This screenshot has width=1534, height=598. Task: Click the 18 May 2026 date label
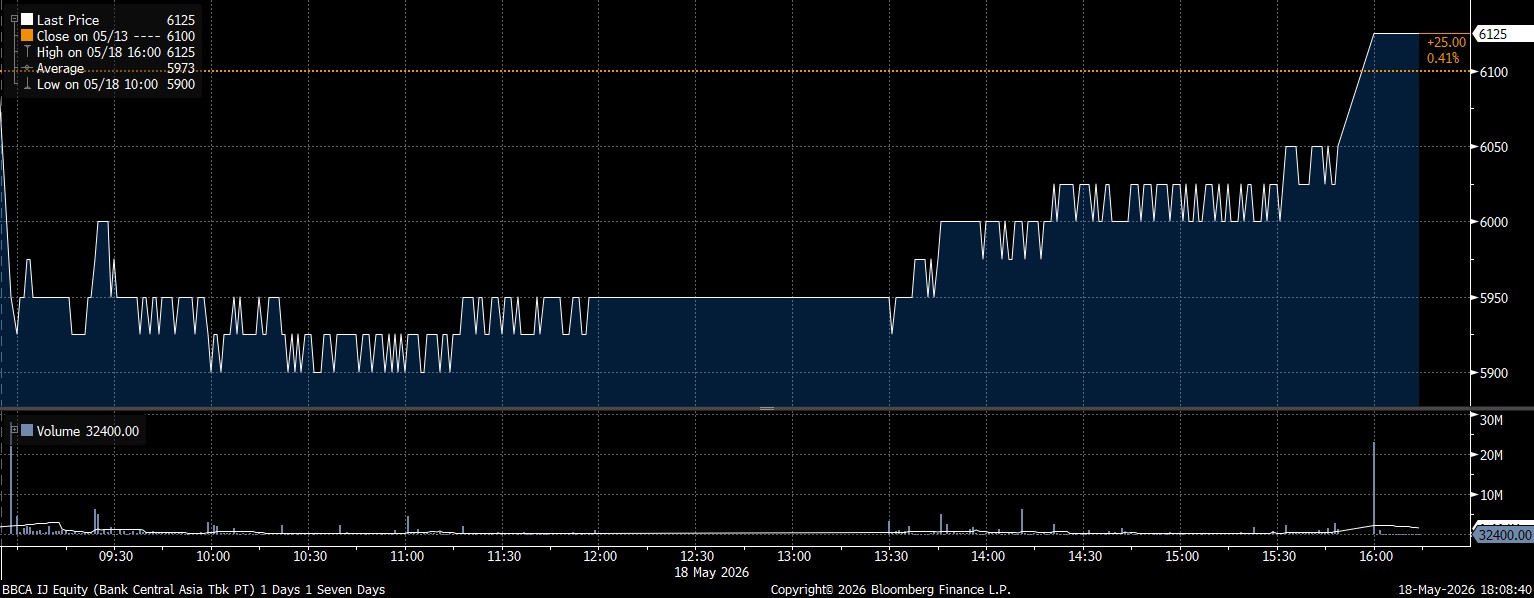point(711,572)
